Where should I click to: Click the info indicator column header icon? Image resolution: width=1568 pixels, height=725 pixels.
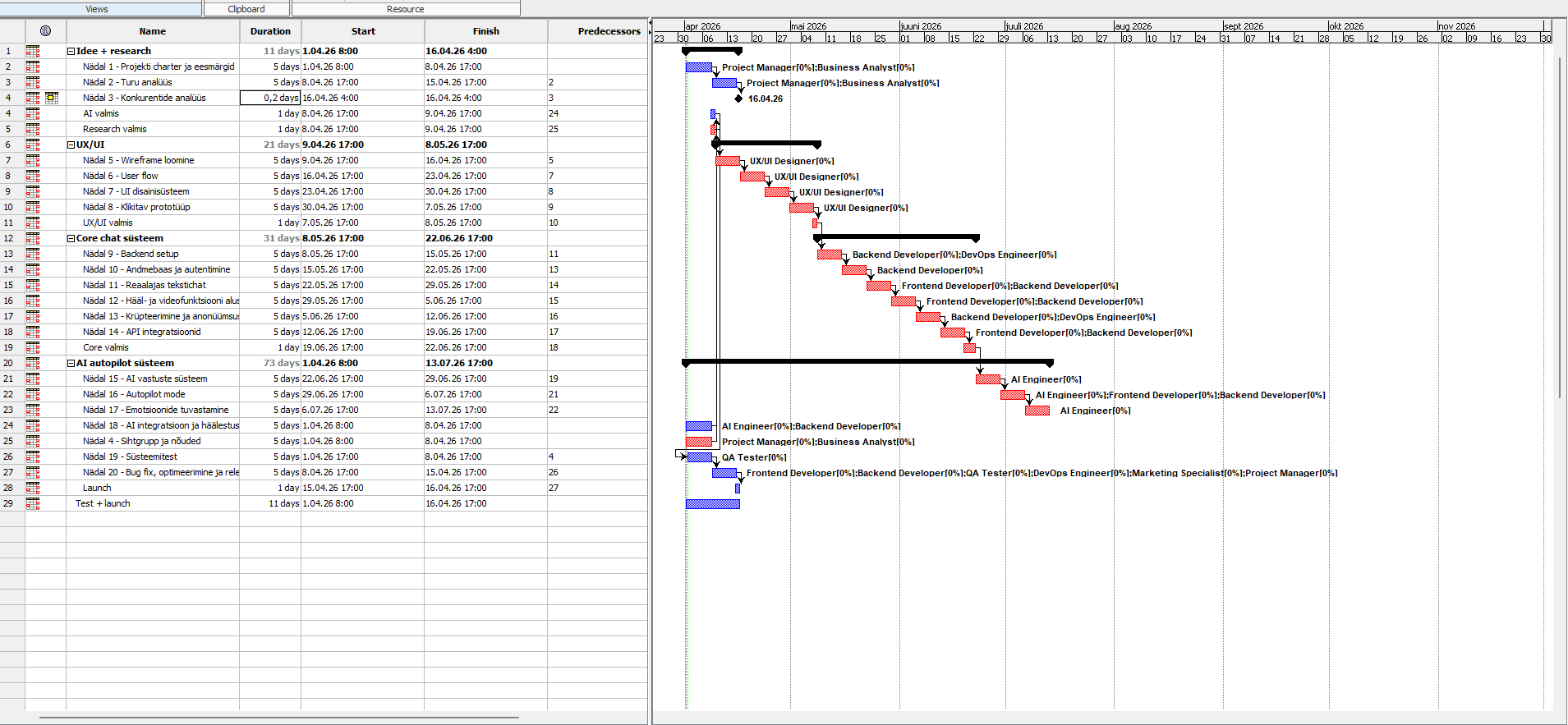pyautogui.click(x=45, y=31)
